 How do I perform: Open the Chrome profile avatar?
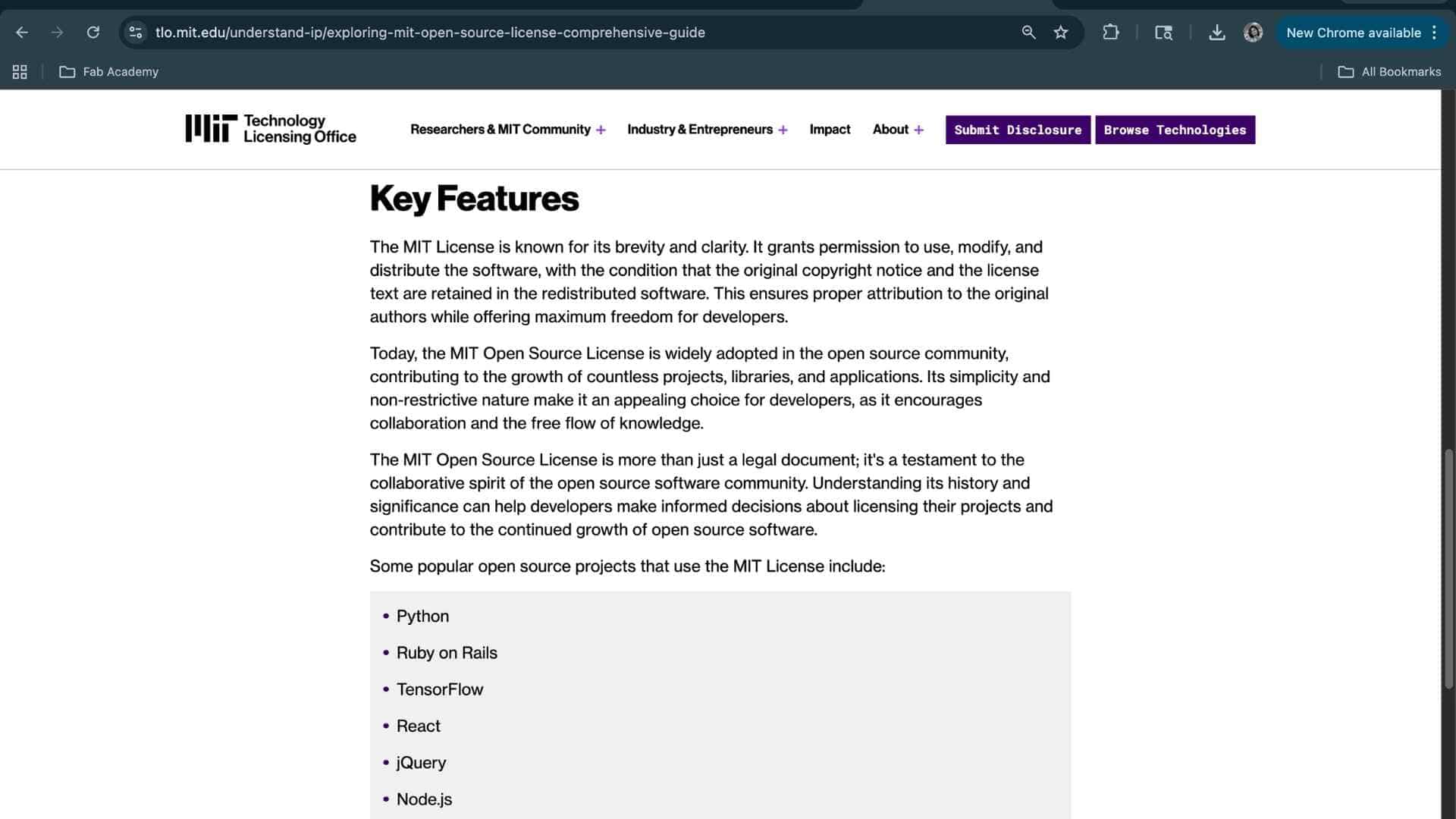tap(1254, 33)
